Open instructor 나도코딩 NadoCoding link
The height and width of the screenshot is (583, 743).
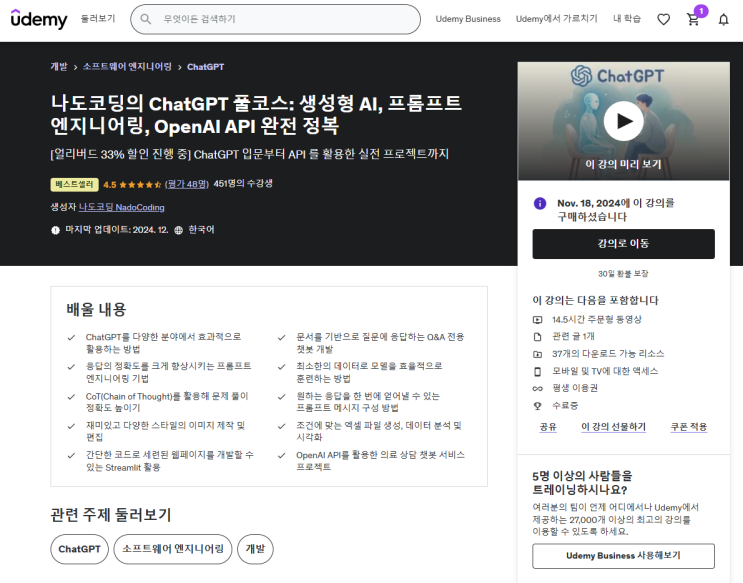click(x=121, y=207)
